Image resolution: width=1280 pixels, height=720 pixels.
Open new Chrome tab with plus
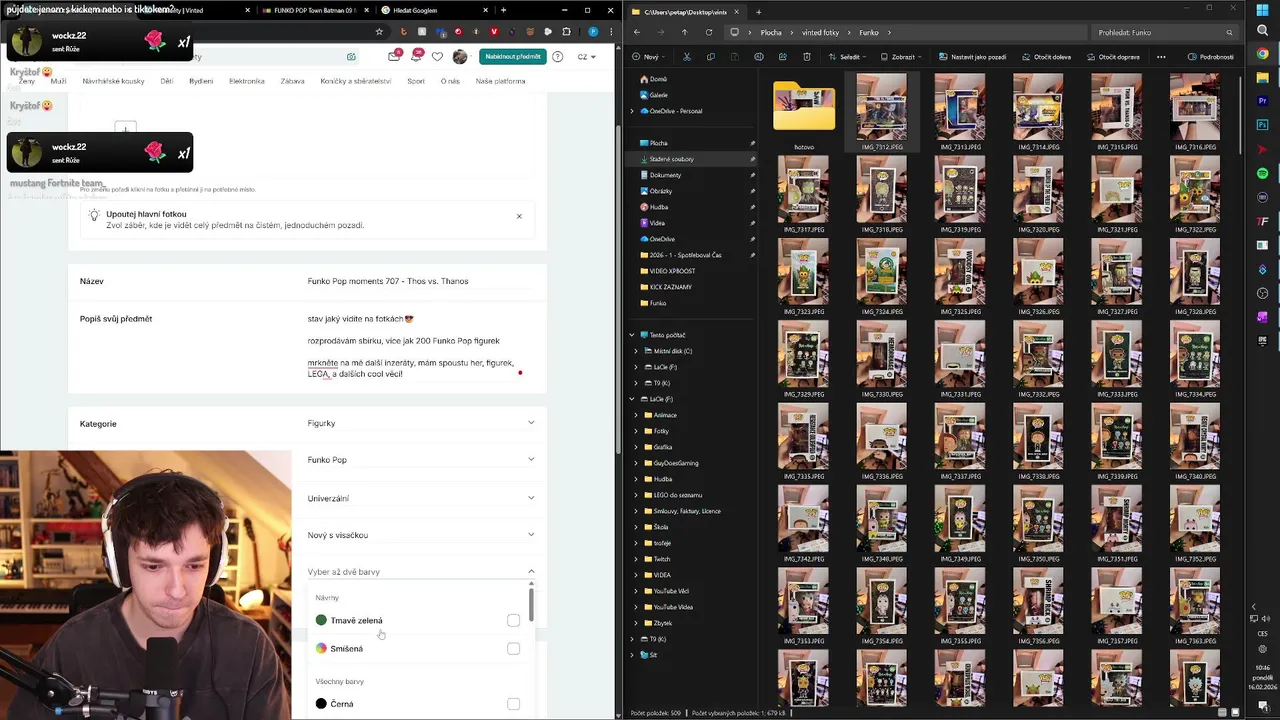(x=503, y=10)
